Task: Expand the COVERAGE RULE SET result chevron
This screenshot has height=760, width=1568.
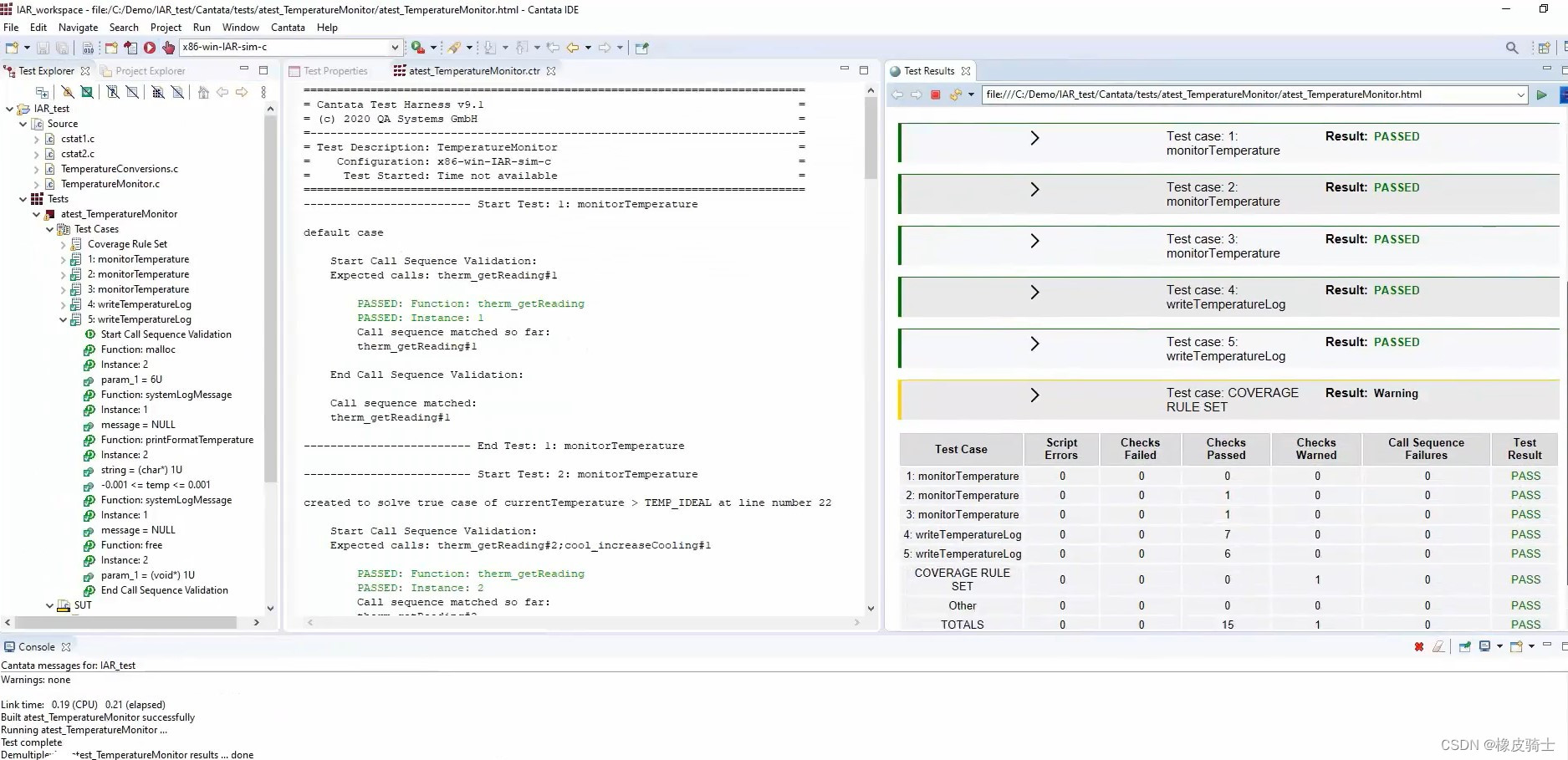Action: click(x=1034, y=395)
